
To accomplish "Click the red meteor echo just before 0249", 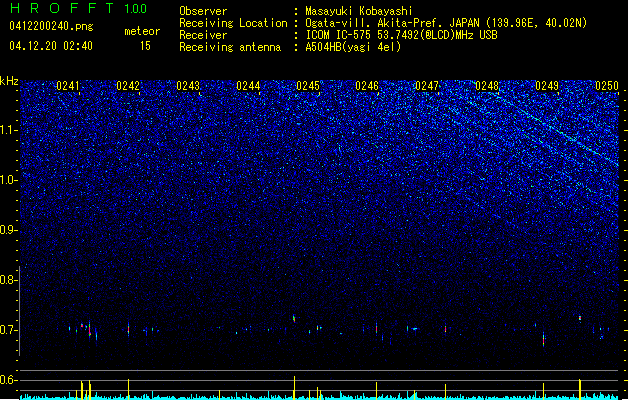I will coord(544,339).
